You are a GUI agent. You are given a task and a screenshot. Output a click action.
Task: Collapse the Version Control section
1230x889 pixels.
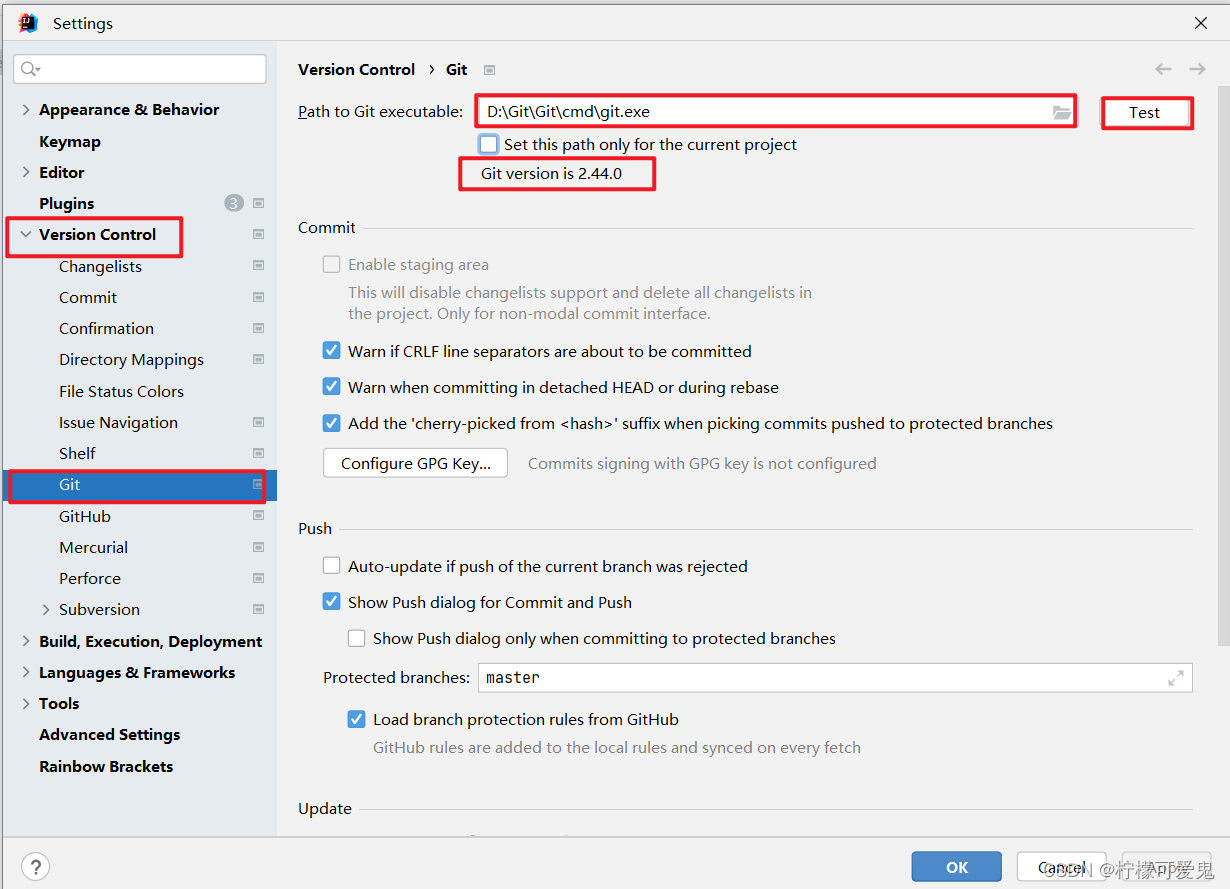click(x=26, y=234)
